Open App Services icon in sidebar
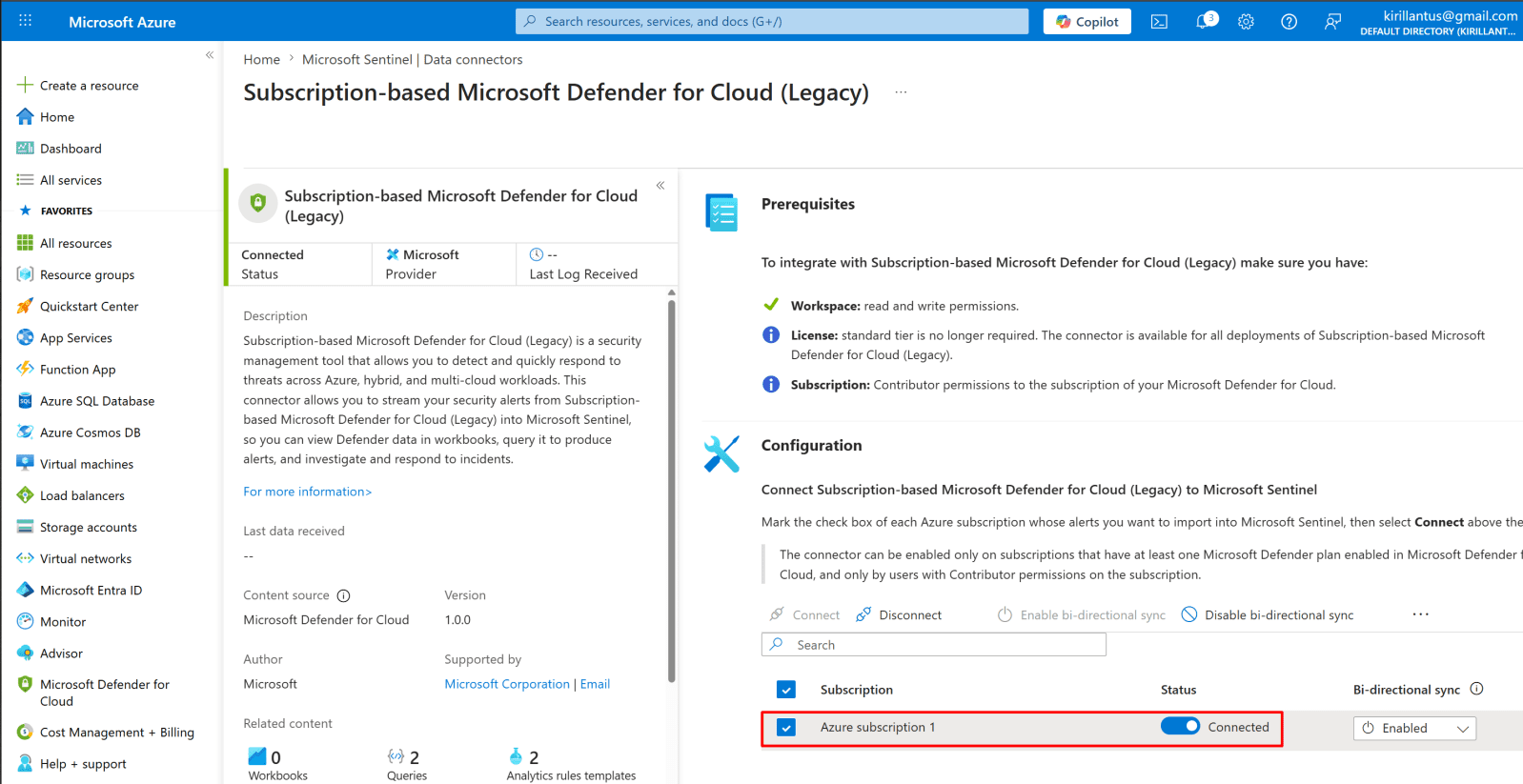 25,337
